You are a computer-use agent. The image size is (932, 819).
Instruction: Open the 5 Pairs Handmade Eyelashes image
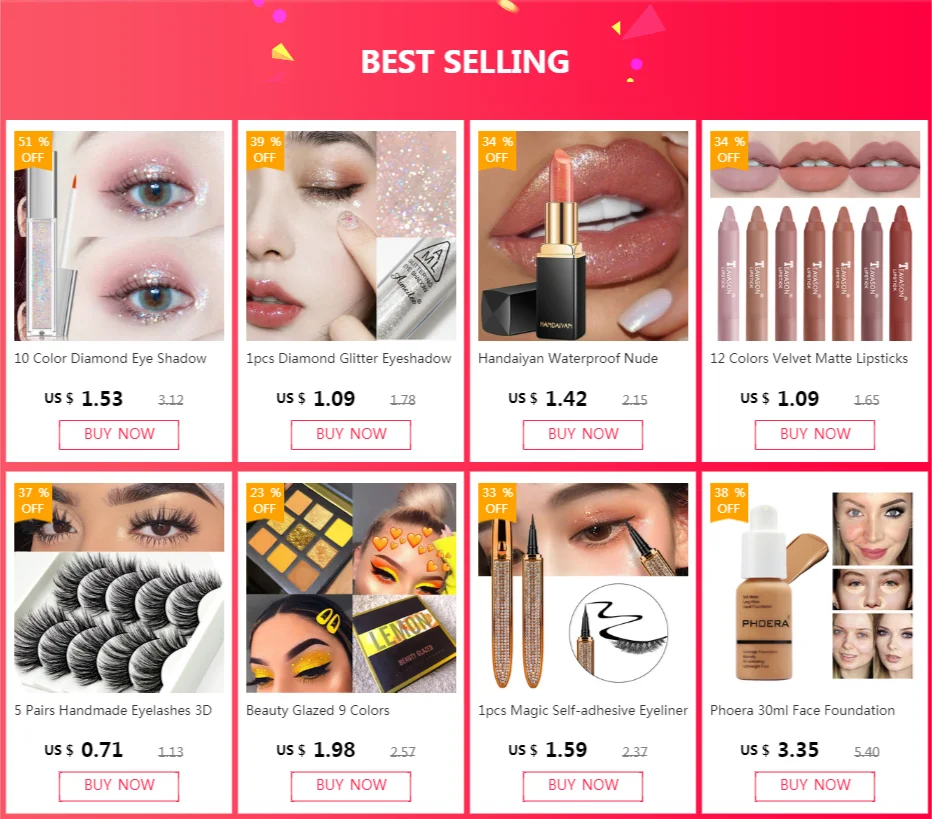[x=119, y=587]
